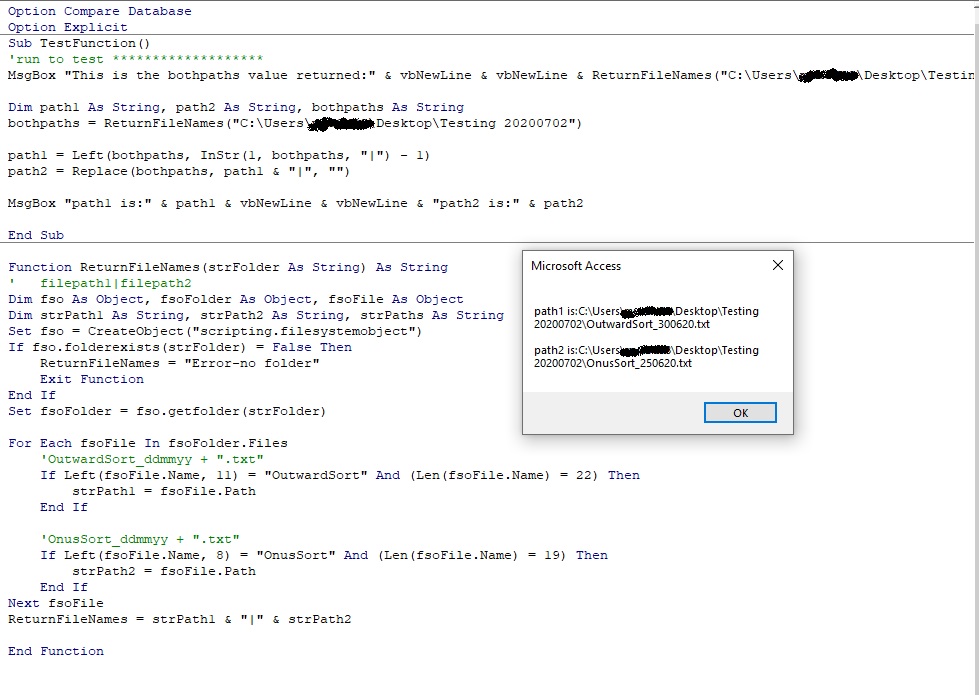Click the 'OutwardSort_ddmmyy' comment line

[152, 459]
